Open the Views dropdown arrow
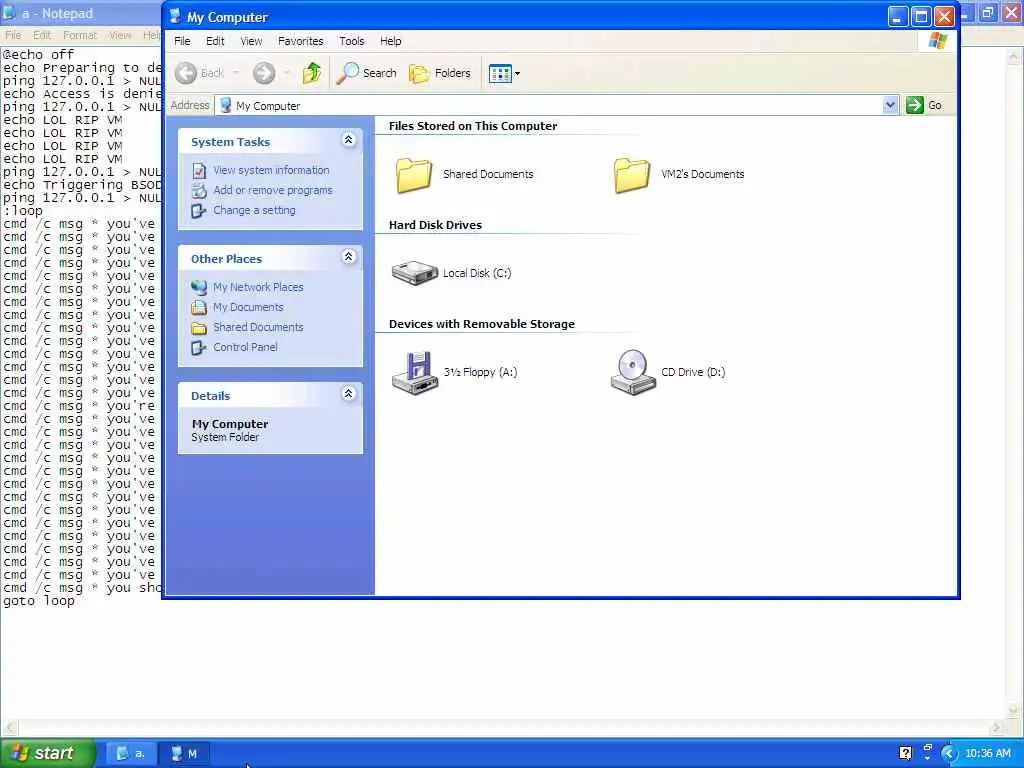This screenshot has width=1024, height=768. click(517, 74)
